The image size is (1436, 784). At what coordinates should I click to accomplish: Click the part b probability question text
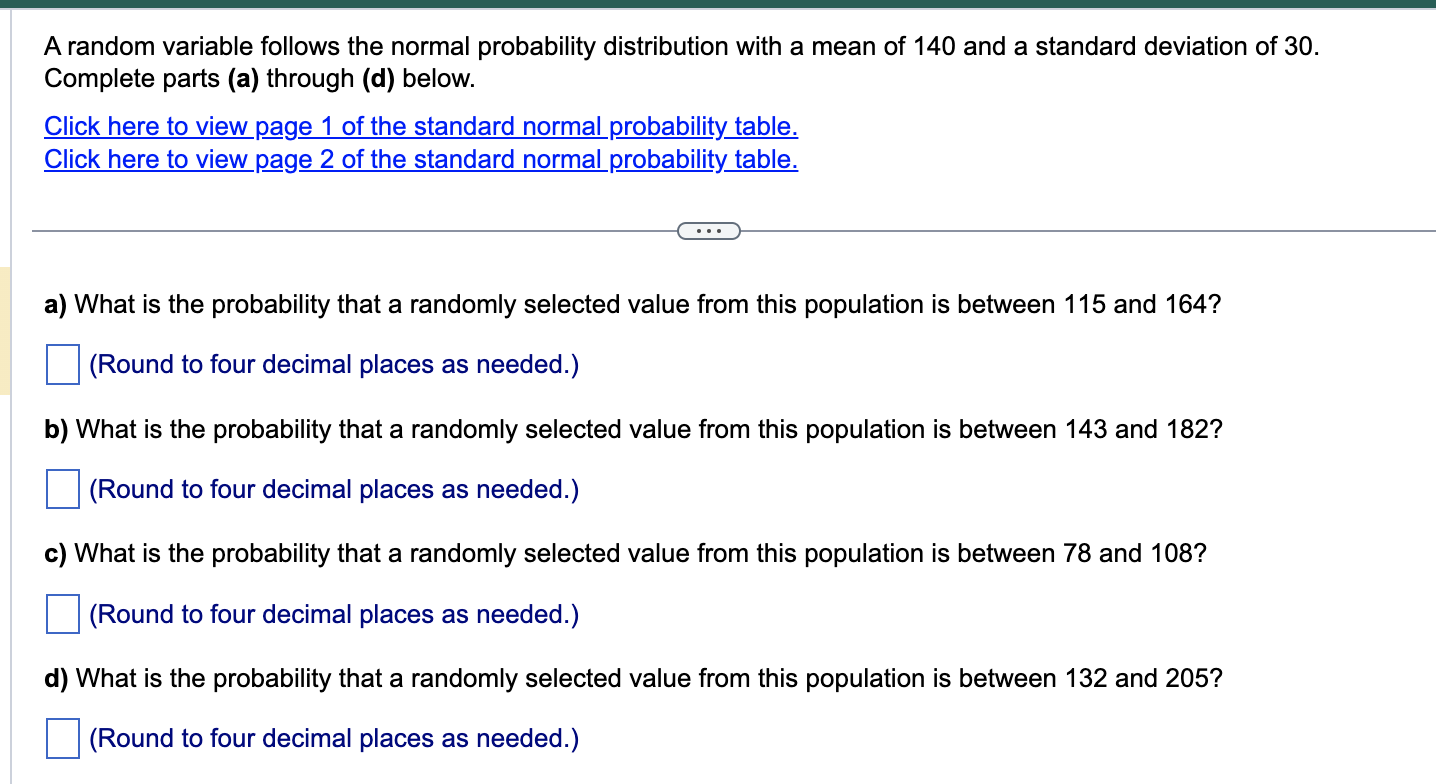point(632,429)
